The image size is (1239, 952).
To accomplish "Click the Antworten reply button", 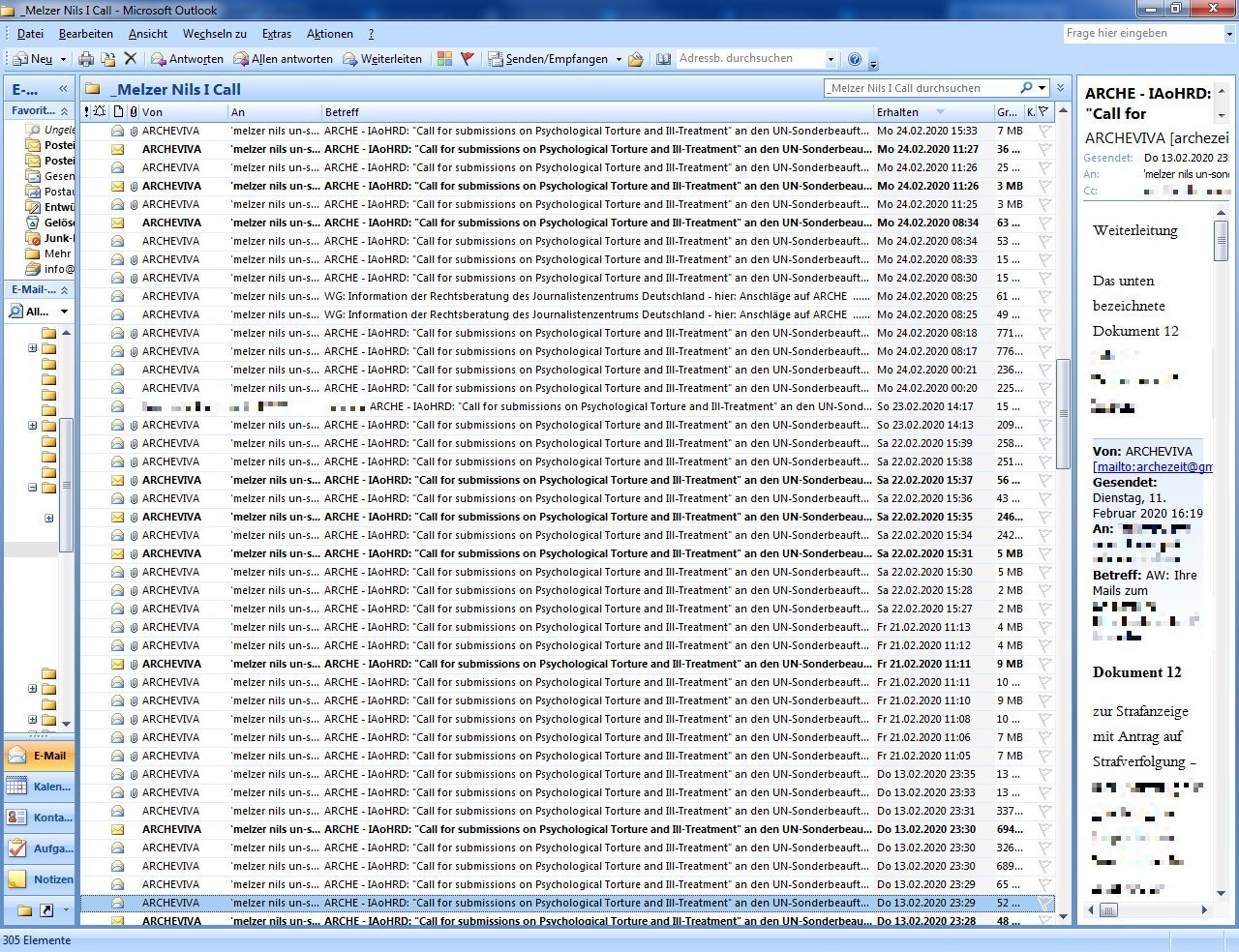I will click(187, 59).
